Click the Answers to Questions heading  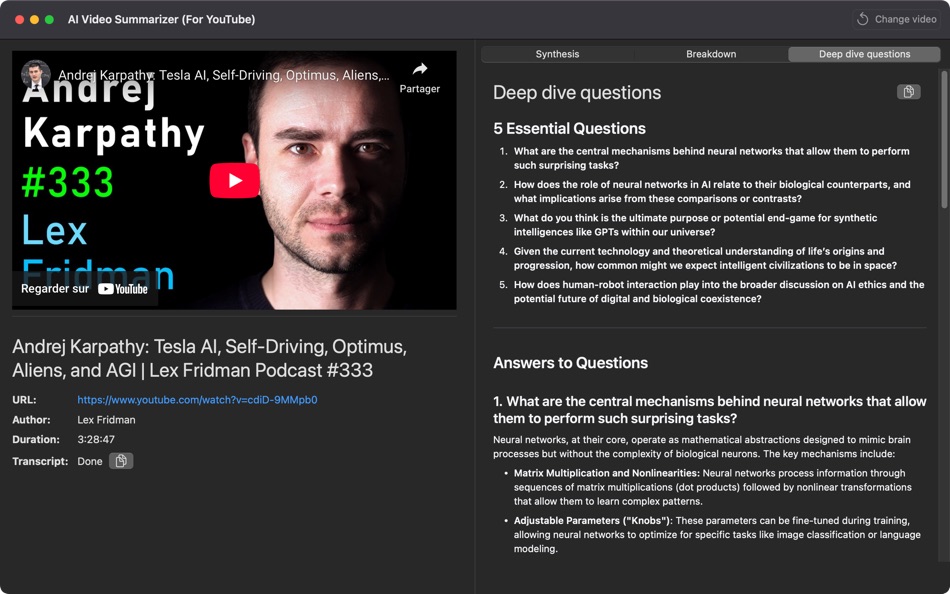(x=570, y=363)
